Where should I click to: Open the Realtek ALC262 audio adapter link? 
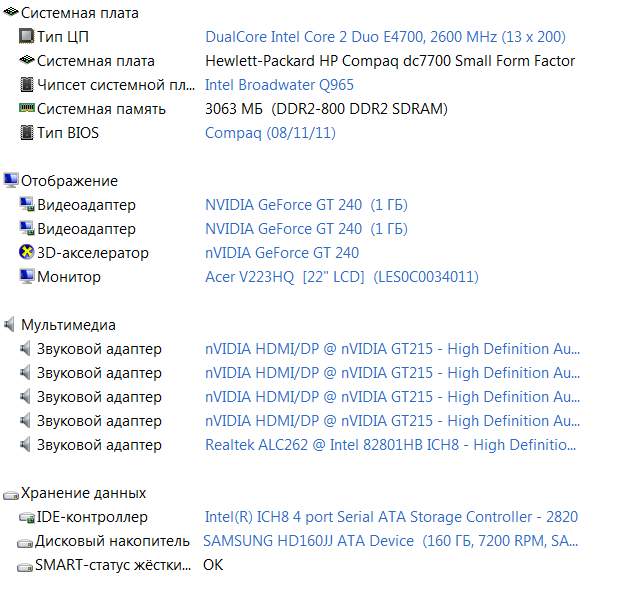coord(392,445)
